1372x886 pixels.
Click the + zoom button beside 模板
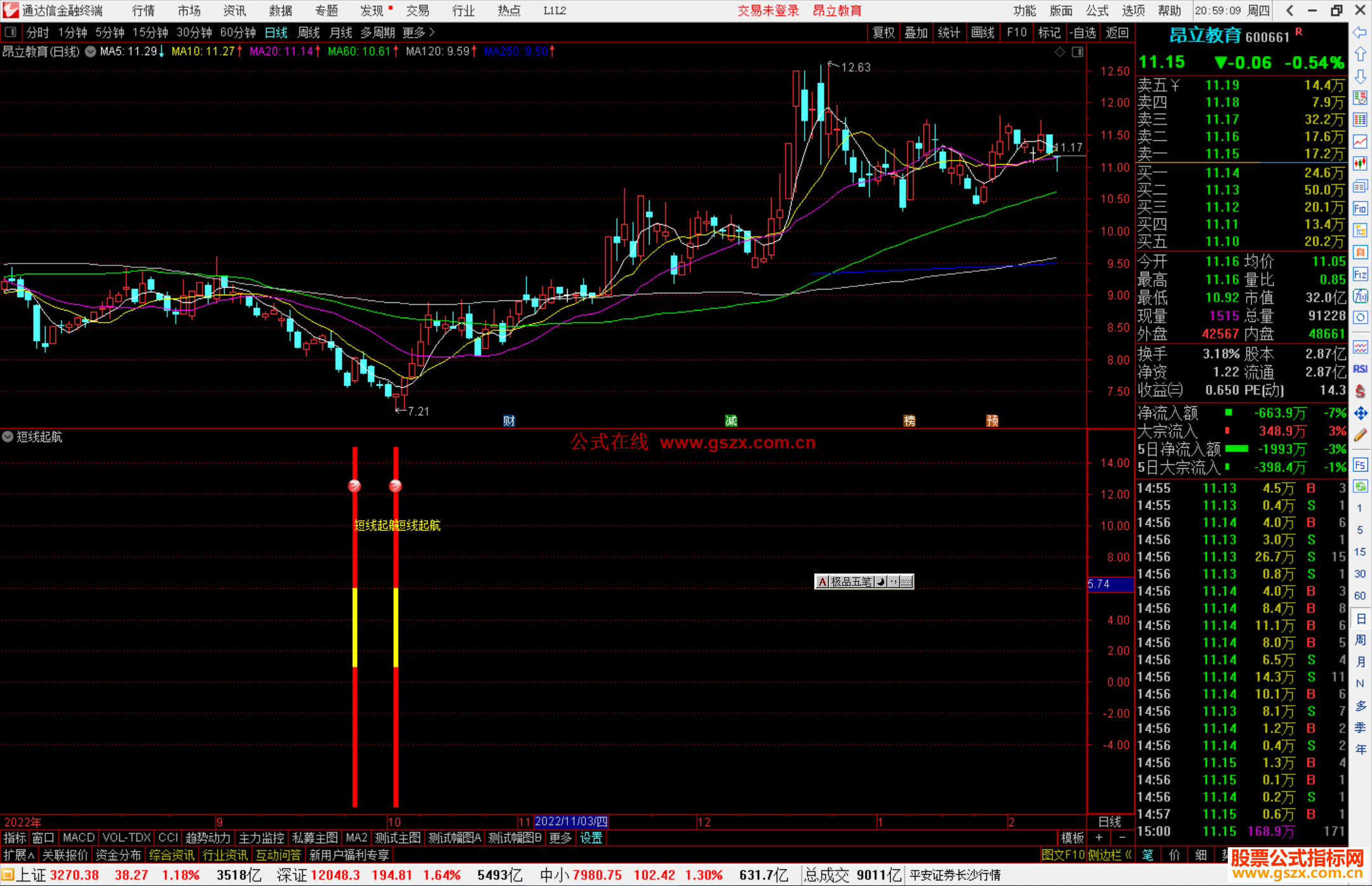click(1100, 838)
